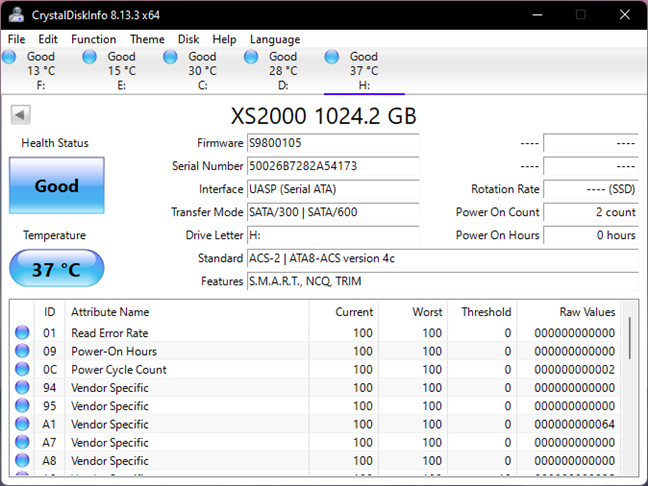
Task: Open the Edit menu
Action: pos(48,39)
